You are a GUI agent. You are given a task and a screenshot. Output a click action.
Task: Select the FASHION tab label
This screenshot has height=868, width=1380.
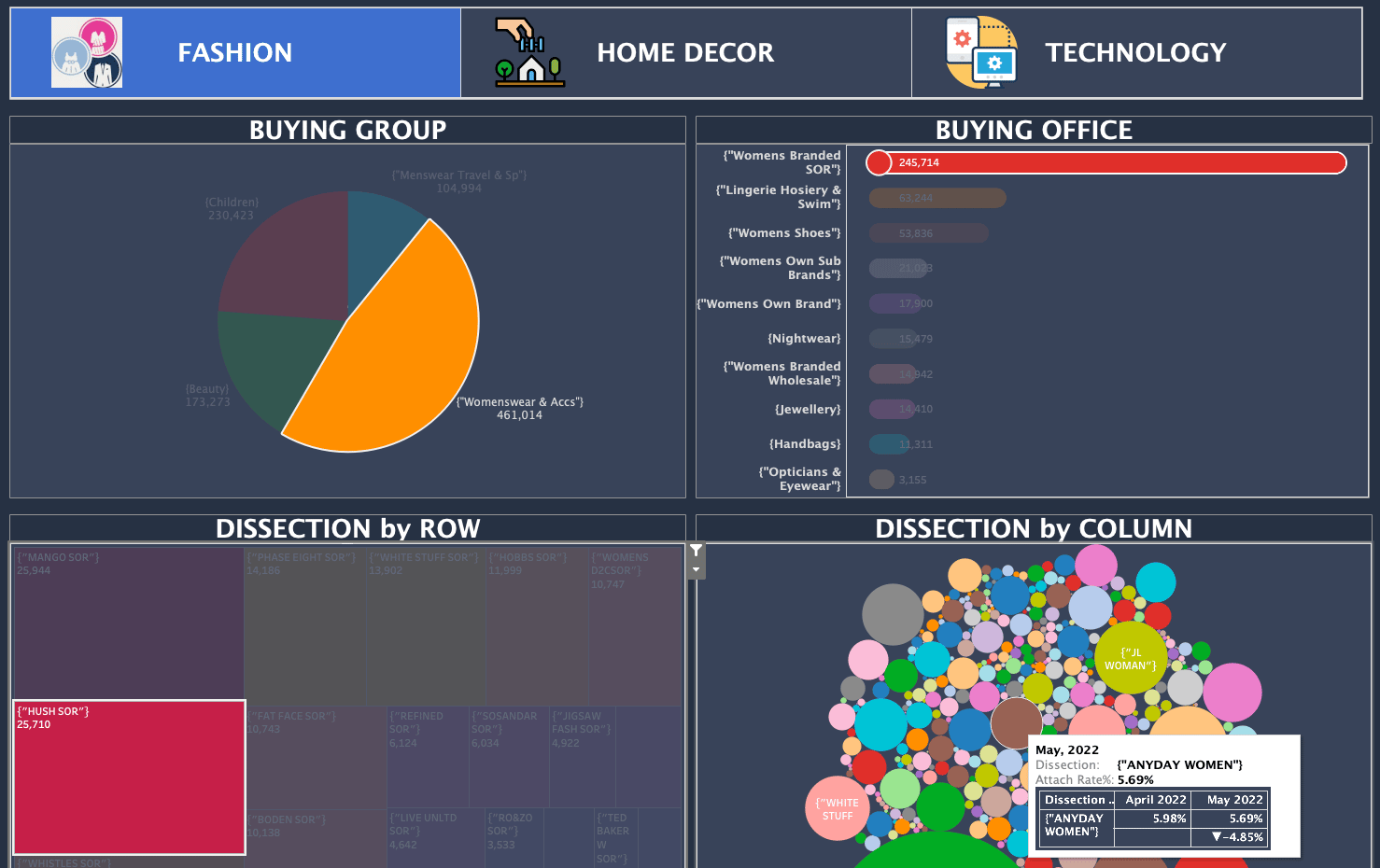(235, 53)
